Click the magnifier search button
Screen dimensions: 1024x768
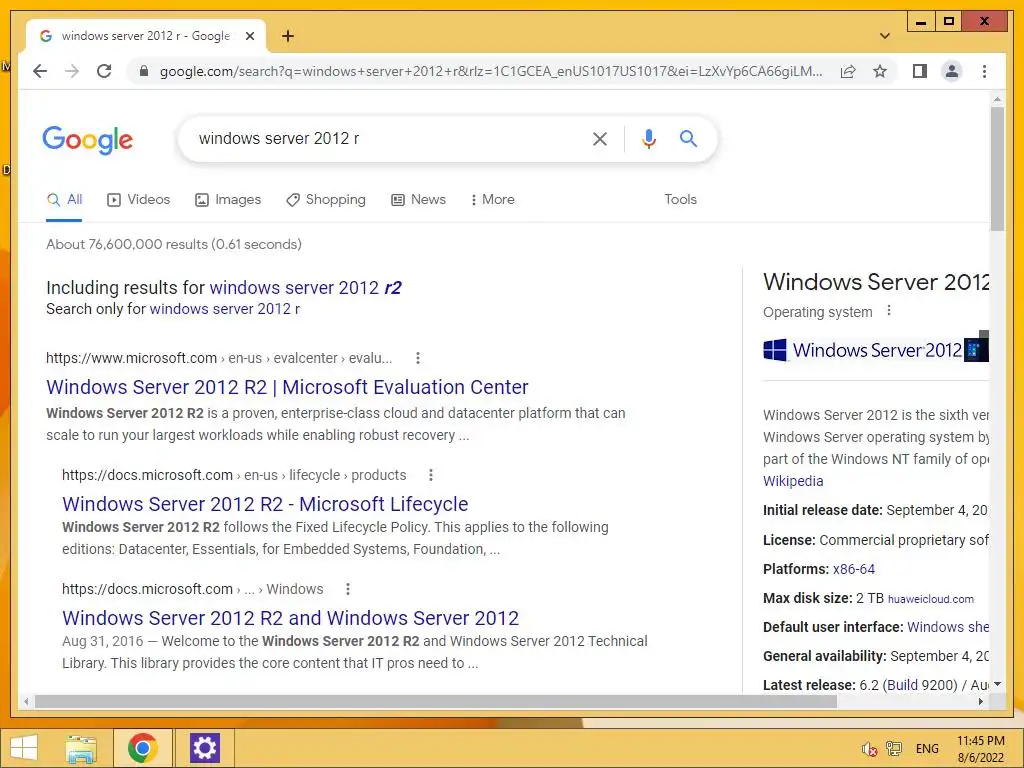pos(688,138)
